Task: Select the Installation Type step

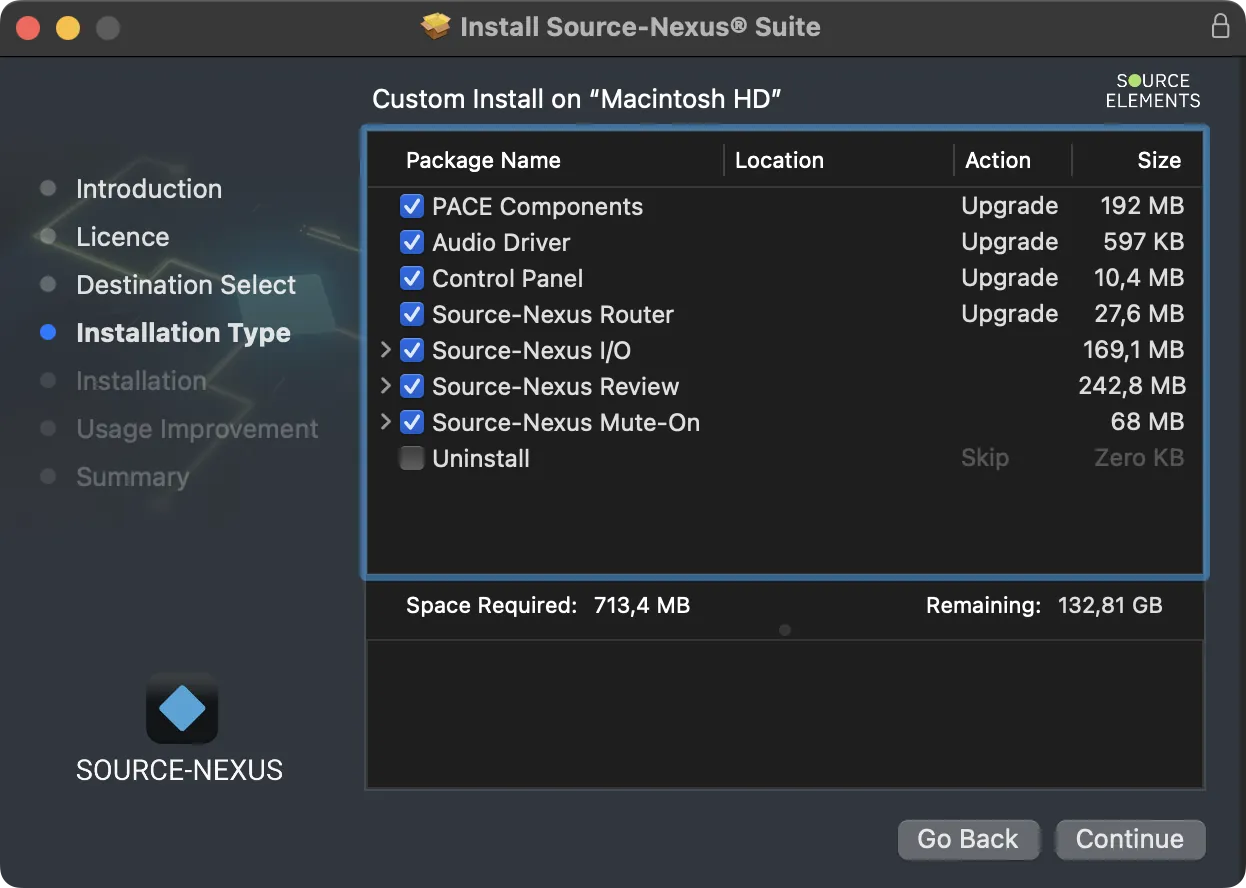Action: 183,333
